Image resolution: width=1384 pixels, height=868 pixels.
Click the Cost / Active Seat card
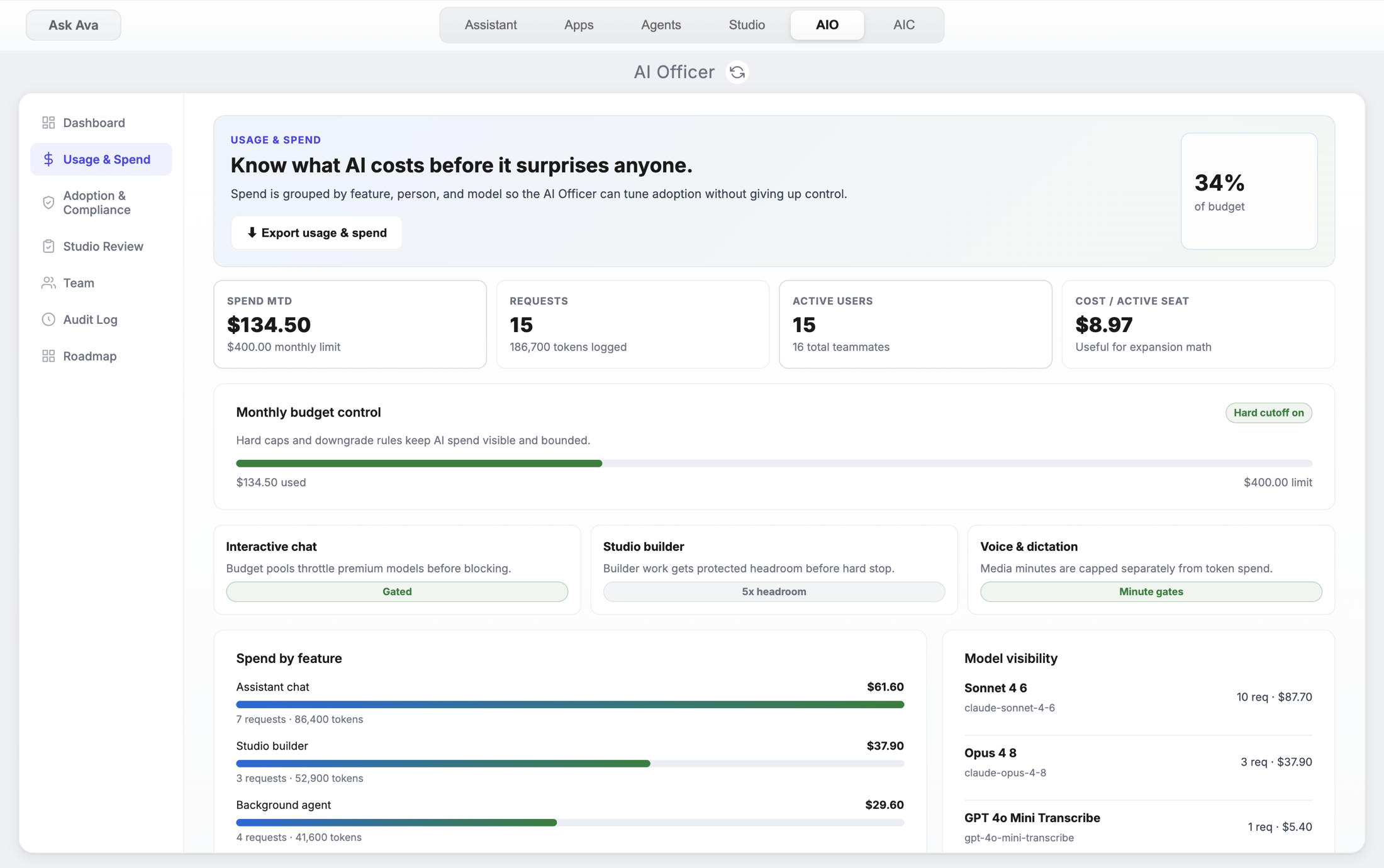tap(1198, 325)
